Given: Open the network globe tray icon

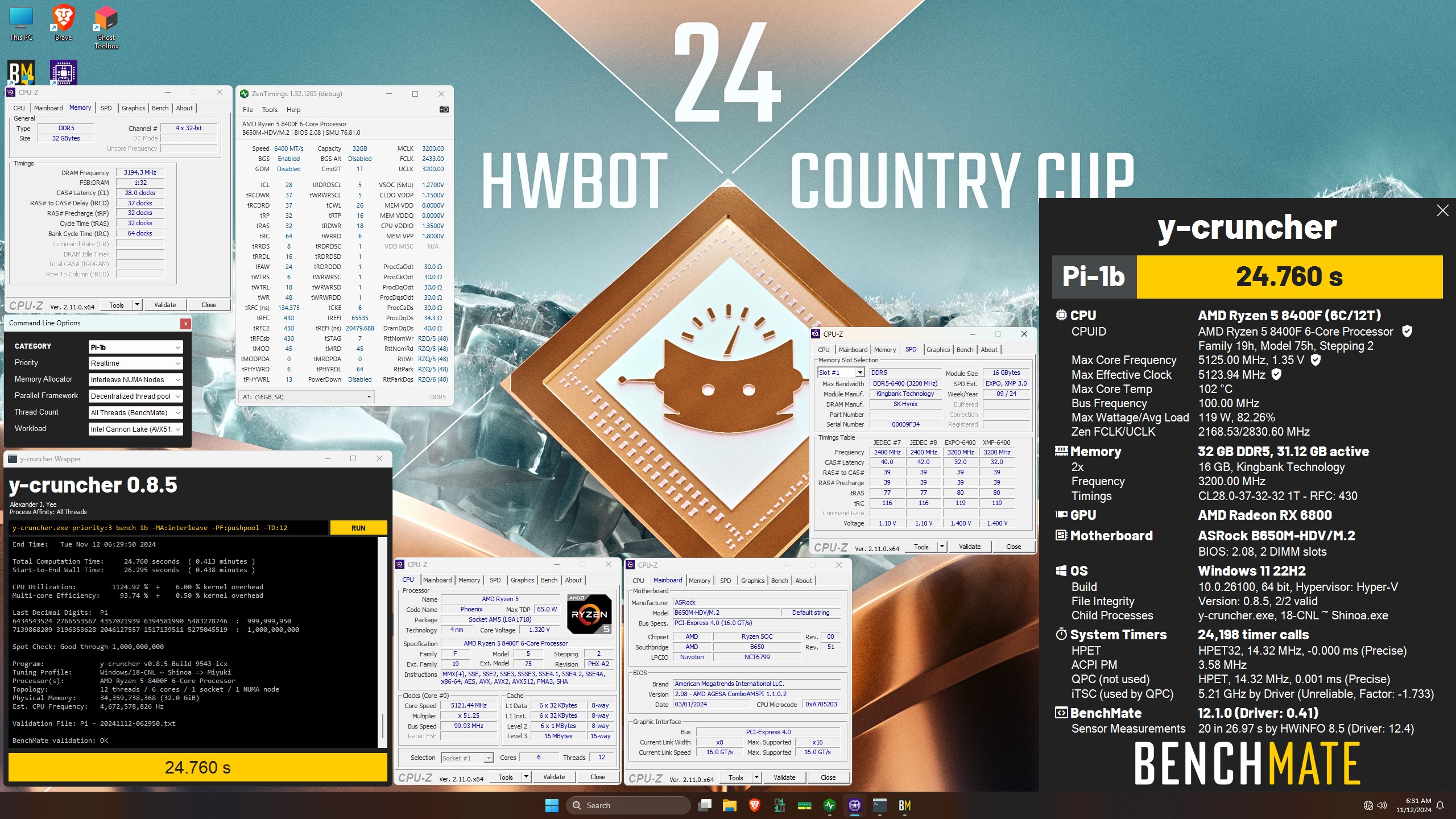Looking at the screenshot, I should [1368, 805].
